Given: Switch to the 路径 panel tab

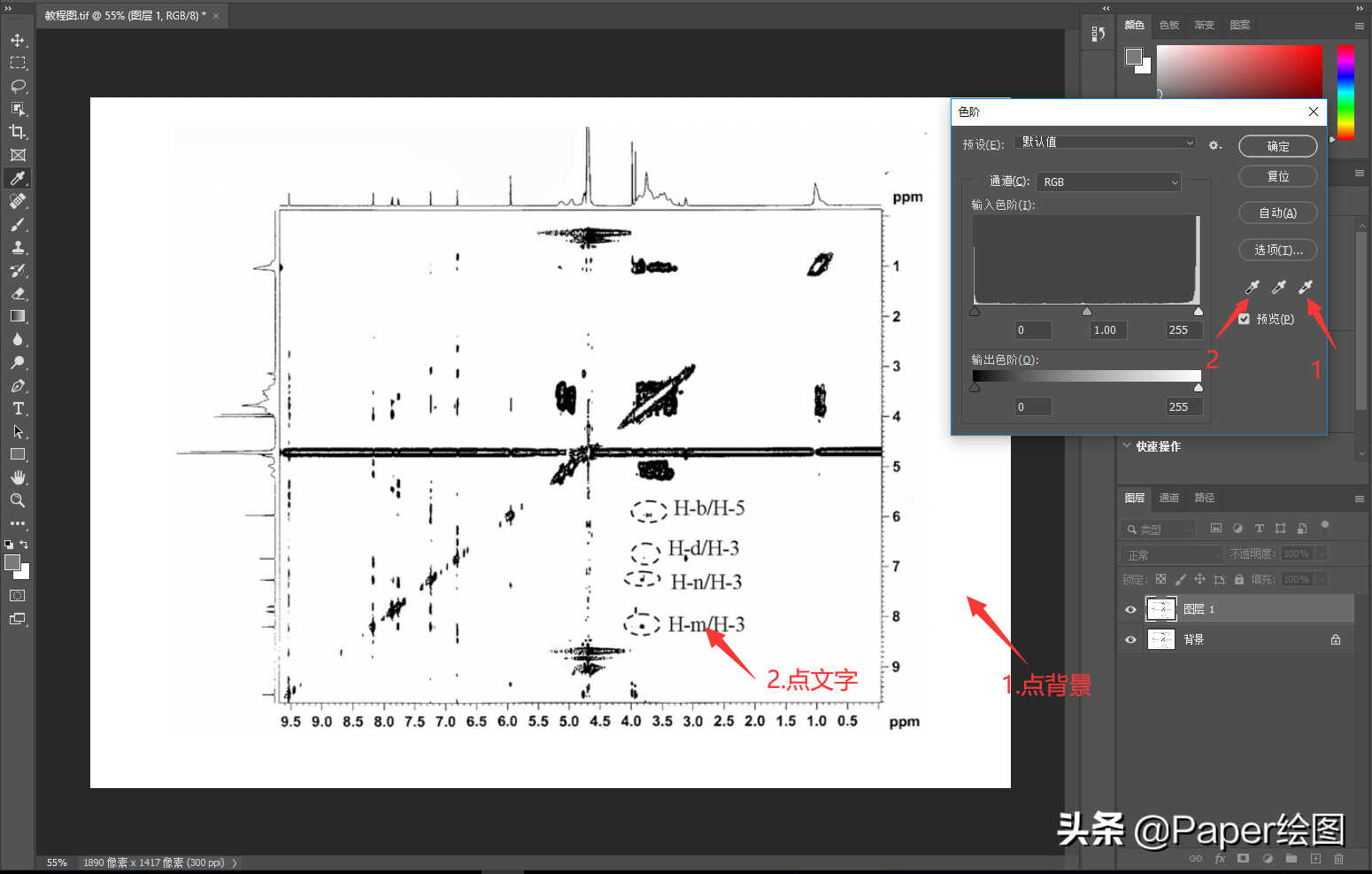Looking at the screenshot, I should coord(1205,498).
